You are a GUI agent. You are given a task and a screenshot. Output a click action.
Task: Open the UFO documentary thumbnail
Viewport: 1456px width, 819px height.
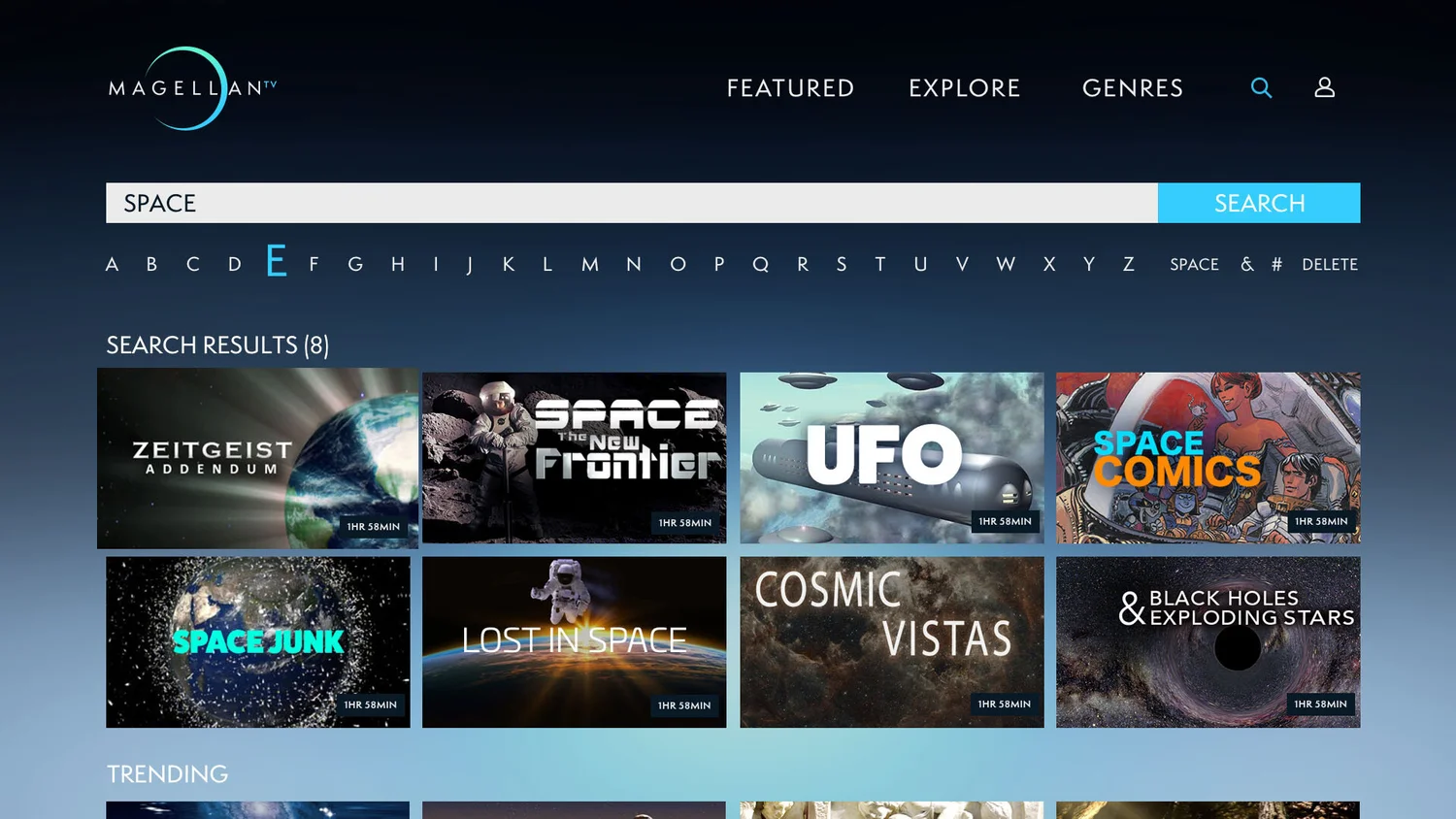pyautogui.click(x=892, y=458)
